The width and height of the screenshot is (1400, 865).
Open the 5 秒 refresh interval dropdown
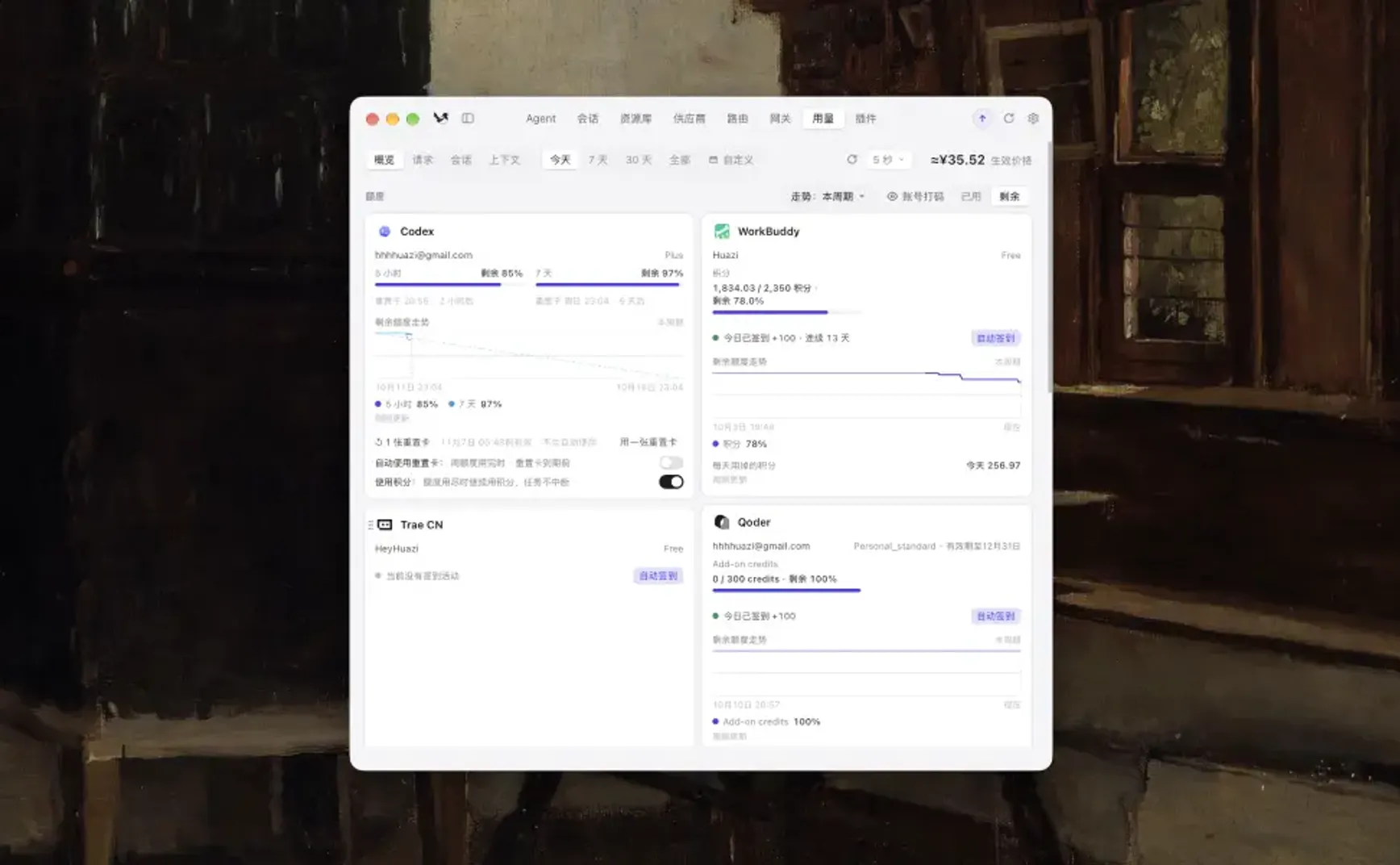coord(888,160)
